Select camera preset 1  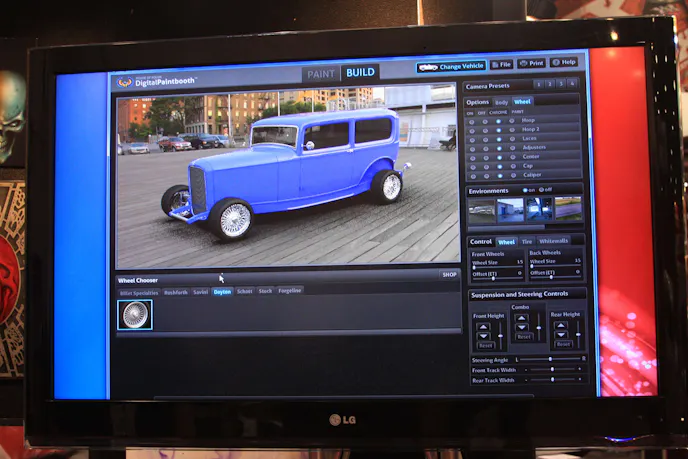point(538,85)
